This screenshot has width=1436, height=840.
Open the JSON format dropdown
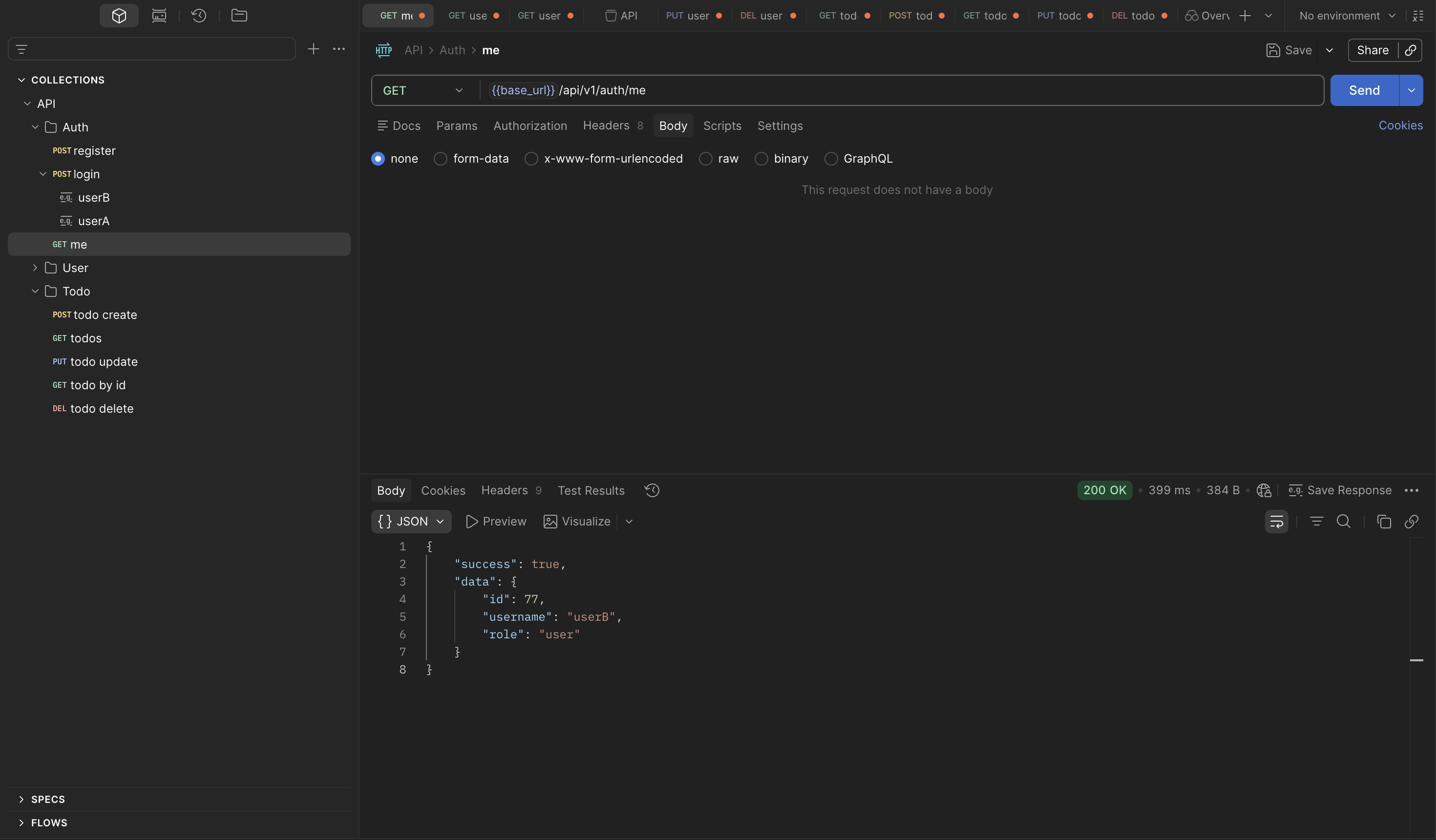pos(411,522)
